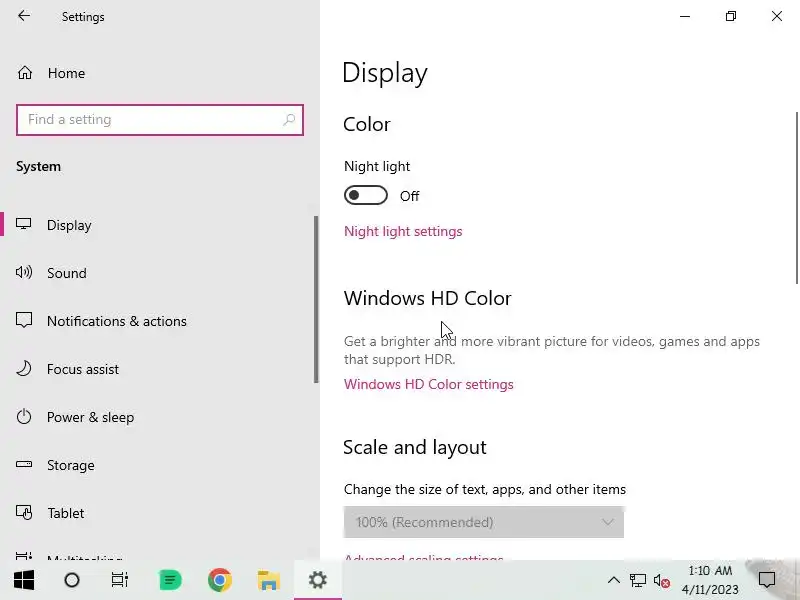
Task: Open File Explorer from taskbar
Action: point(268,580)
